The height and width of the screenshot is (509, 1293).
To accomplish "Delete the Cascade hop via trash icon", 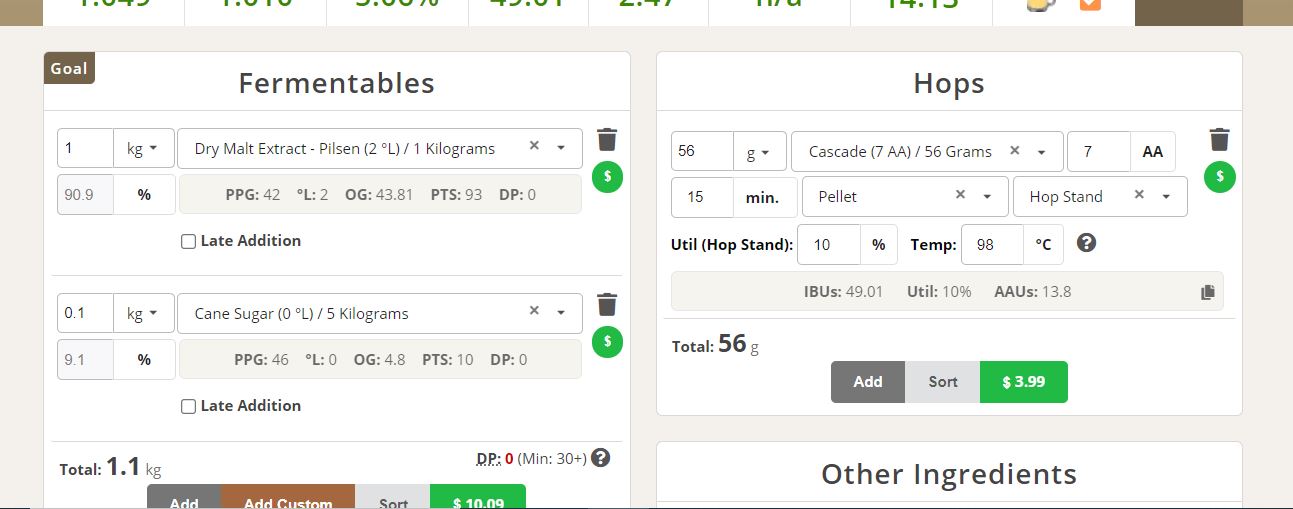I will pos(1219,139).
